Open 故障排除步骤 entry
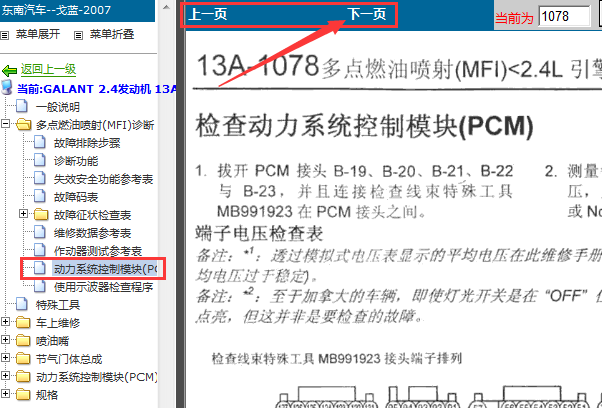This screenshot has height=408, width=602. pyautogui.click(x=87, y=143)
